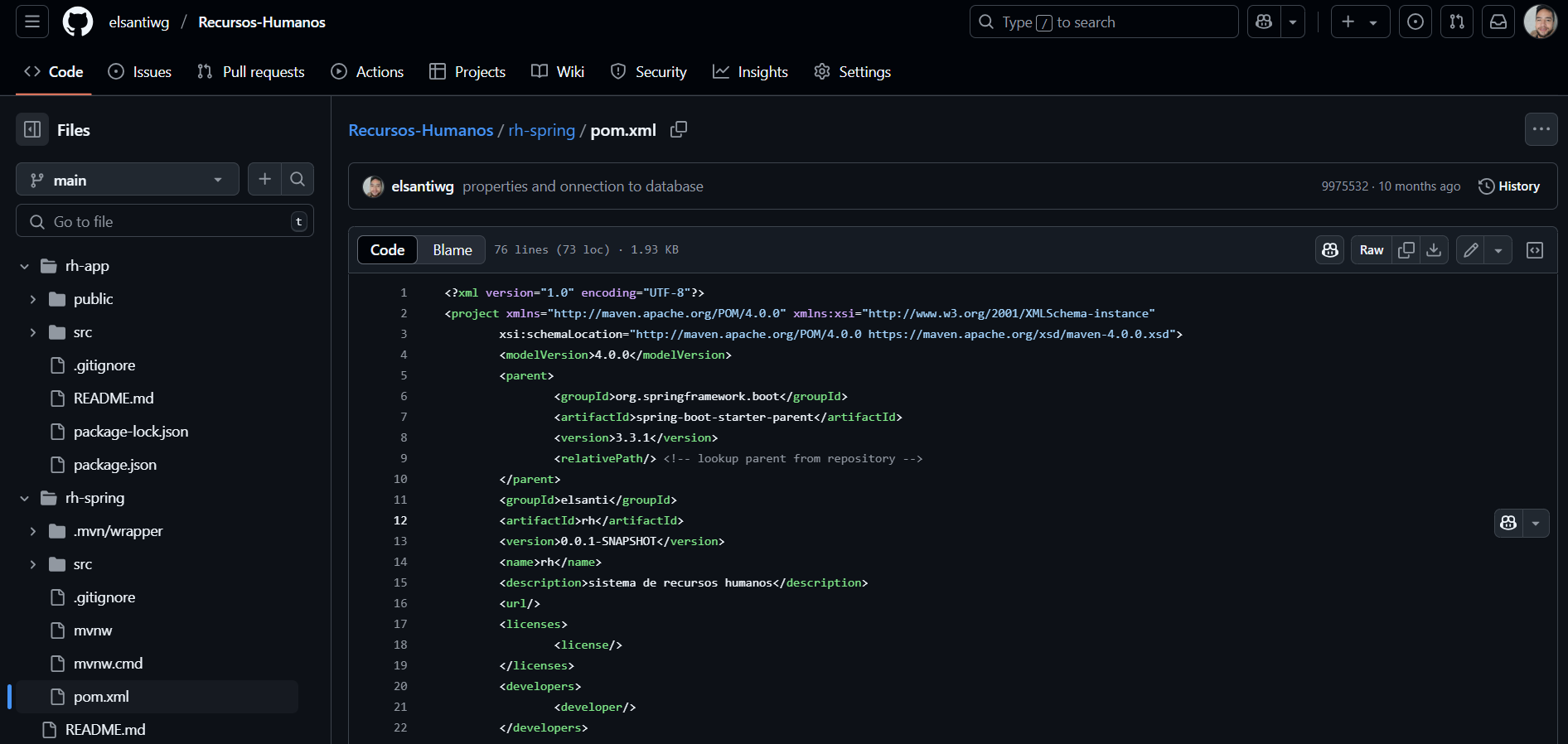Open the symbols panel
This screenshot has width=1568, height=744.
1535,250
